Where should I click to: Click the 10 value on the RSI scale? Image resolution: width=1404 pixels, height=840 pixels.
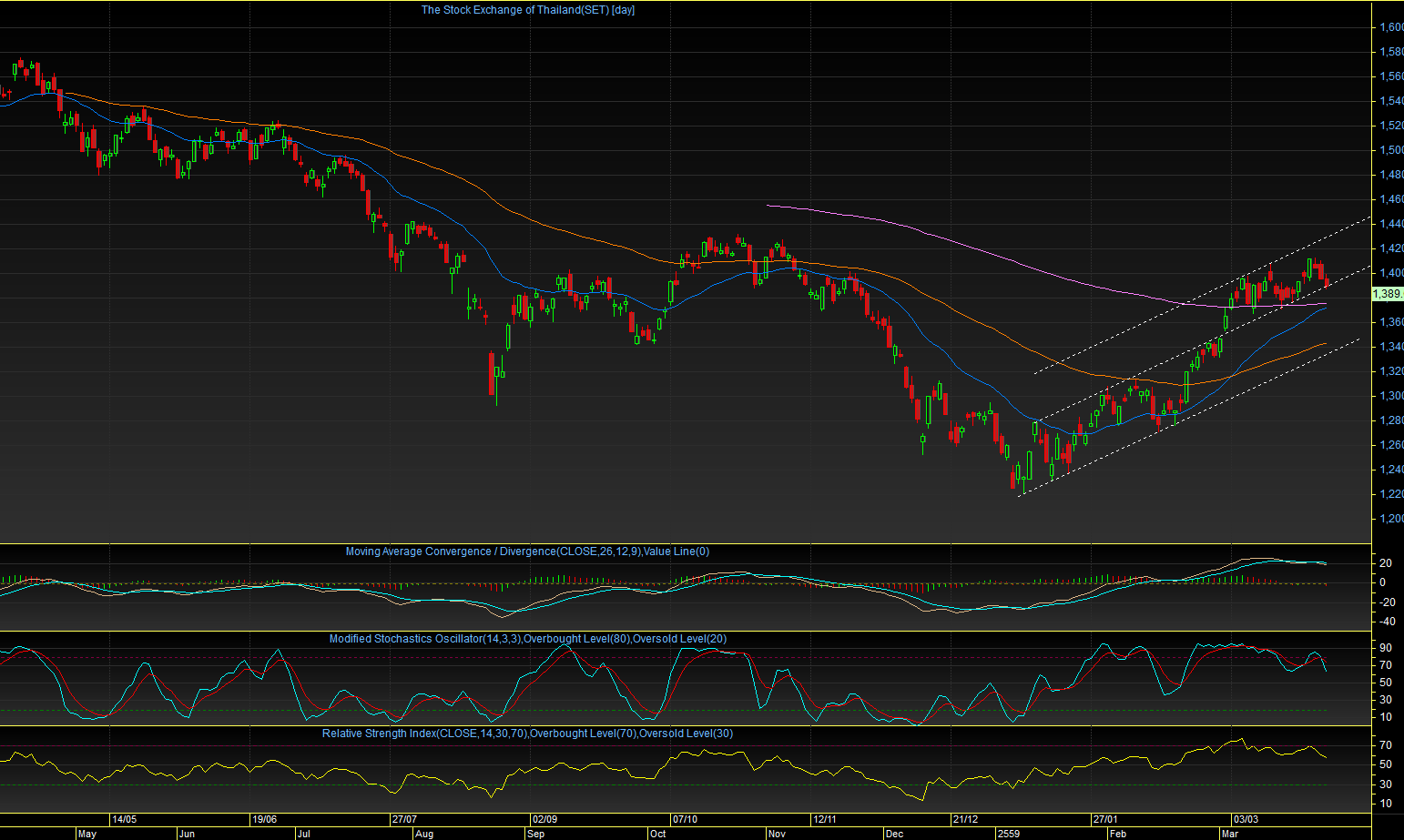[x=1385, y=804]
